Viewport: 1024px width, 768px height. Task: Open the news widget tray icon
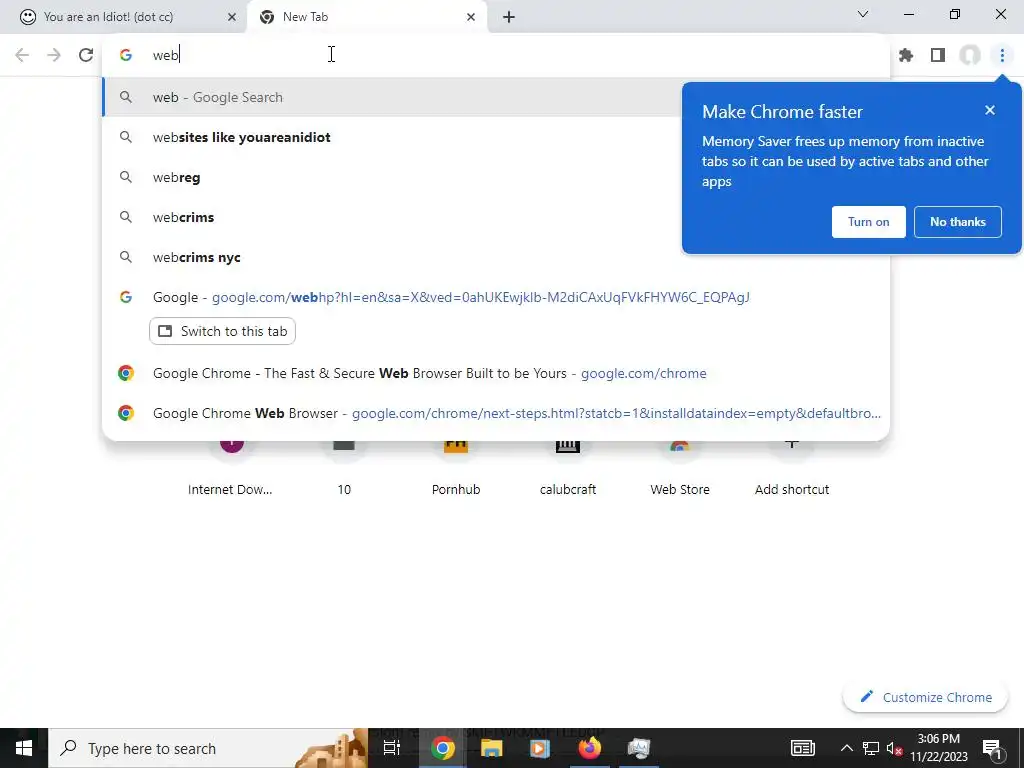(x=803, y=748)
